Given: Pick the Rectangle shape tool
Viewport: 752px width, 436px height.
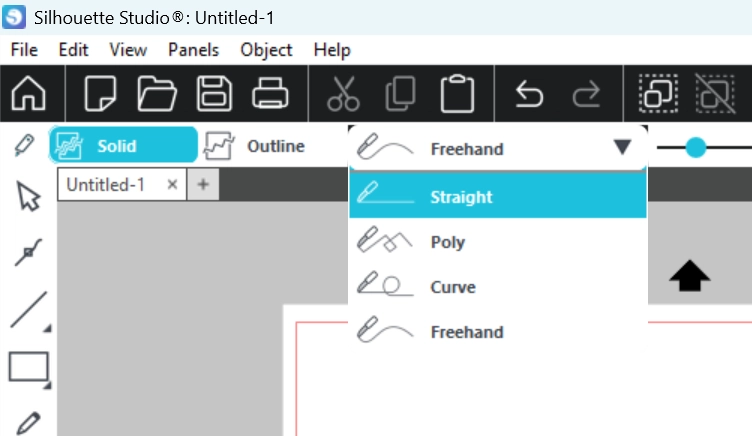Looking at the screenshot, I should tap(28, 367).
